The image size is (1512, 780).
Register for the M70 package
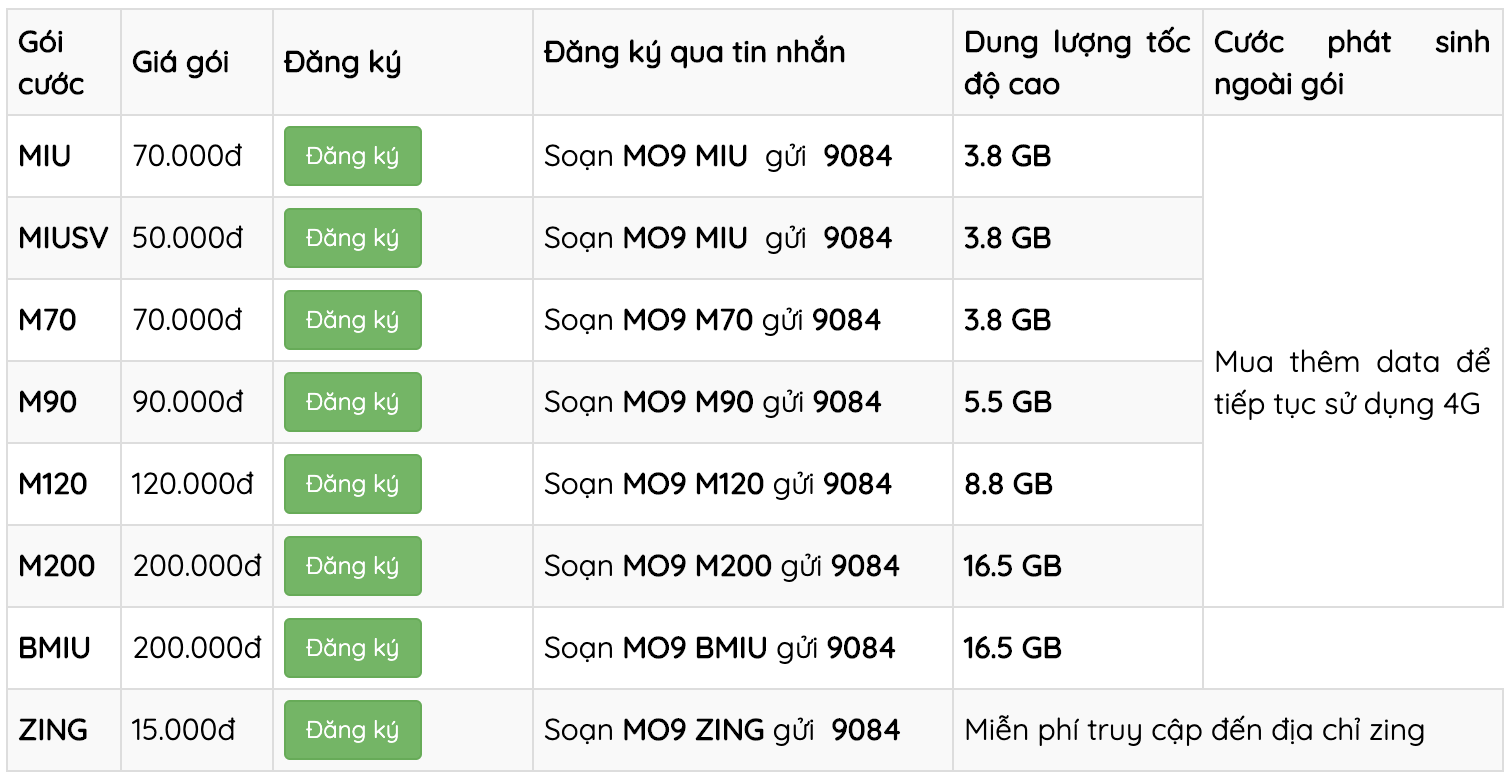353,320
